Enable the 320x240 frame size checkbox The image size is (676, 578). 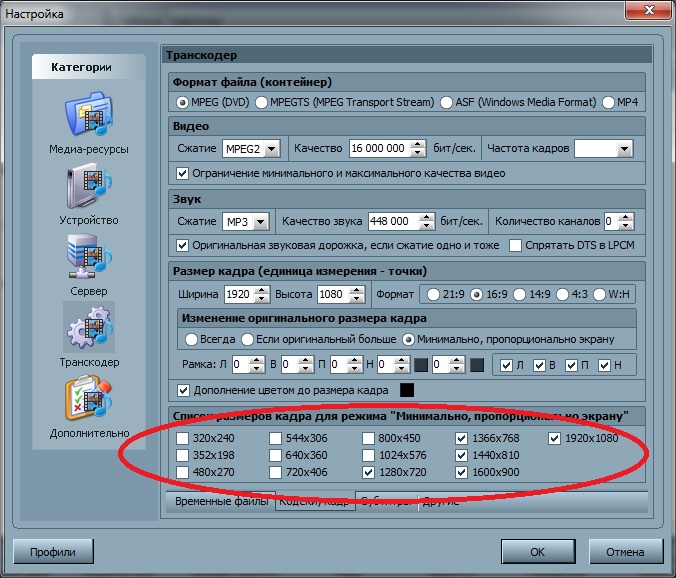181,438
